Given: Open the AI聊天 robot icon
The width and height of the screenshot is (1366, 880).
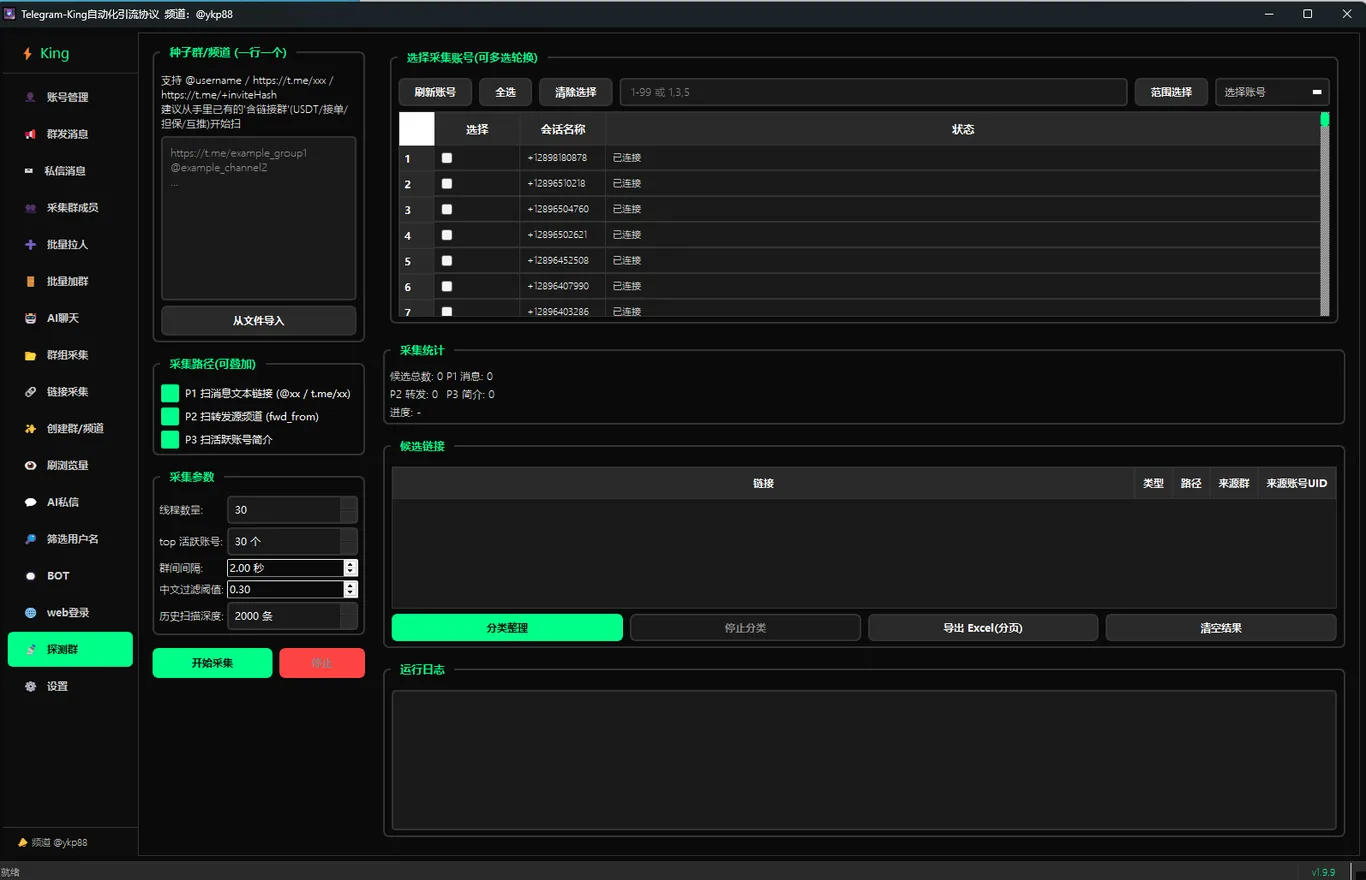Looking at the screenshot, I should point(30,318).
